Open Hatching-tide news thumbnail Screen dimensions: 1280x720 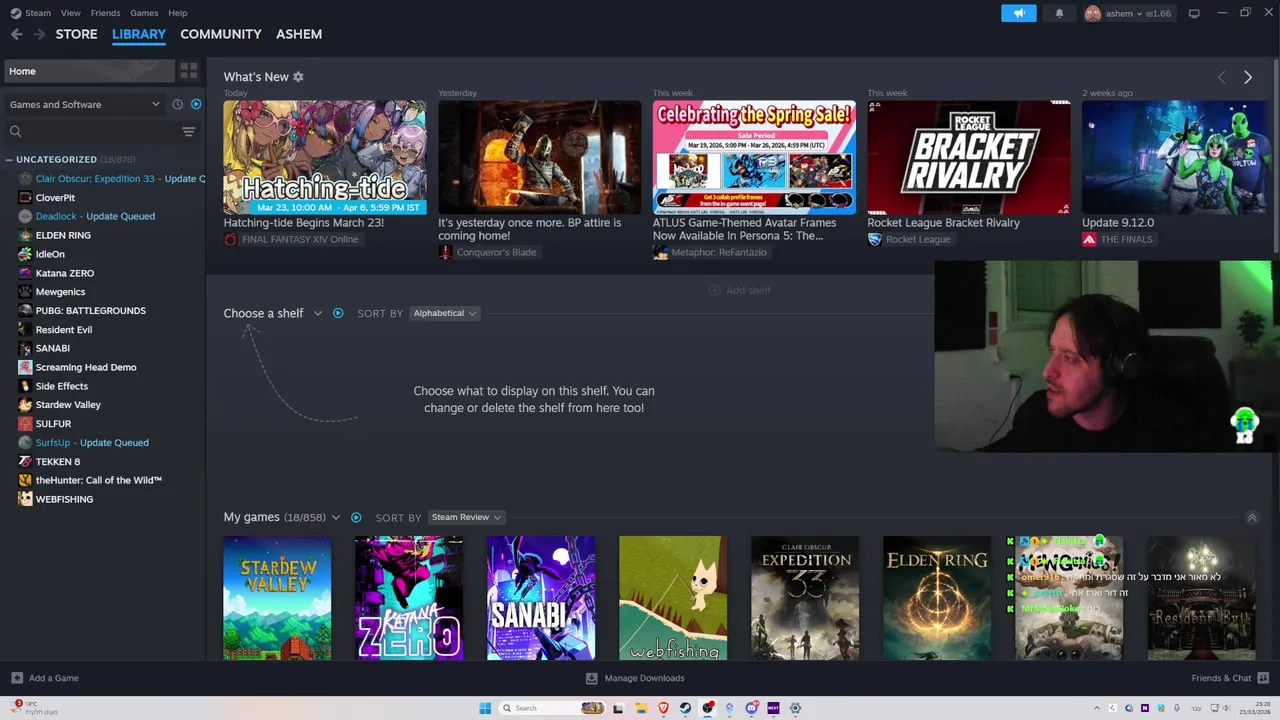coord(325,157)
